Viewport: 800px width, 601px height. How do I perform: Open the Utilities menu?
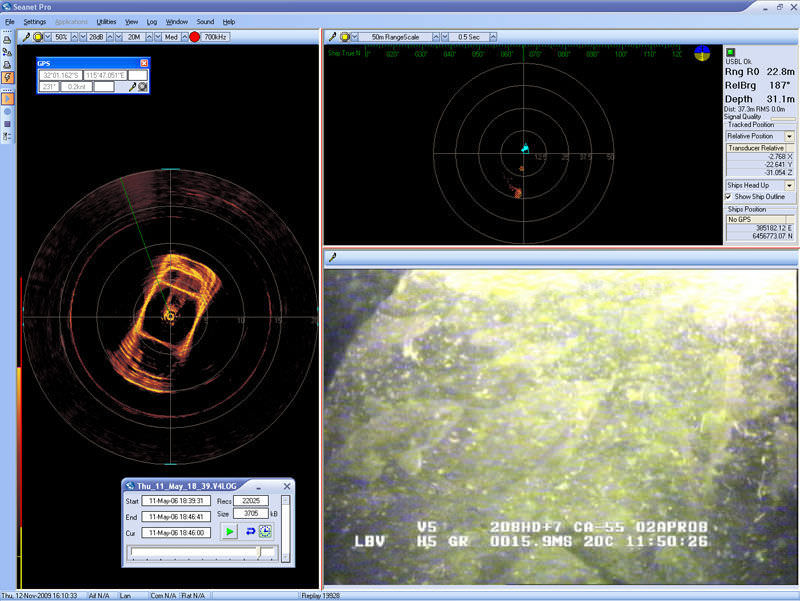coord(106,22)
